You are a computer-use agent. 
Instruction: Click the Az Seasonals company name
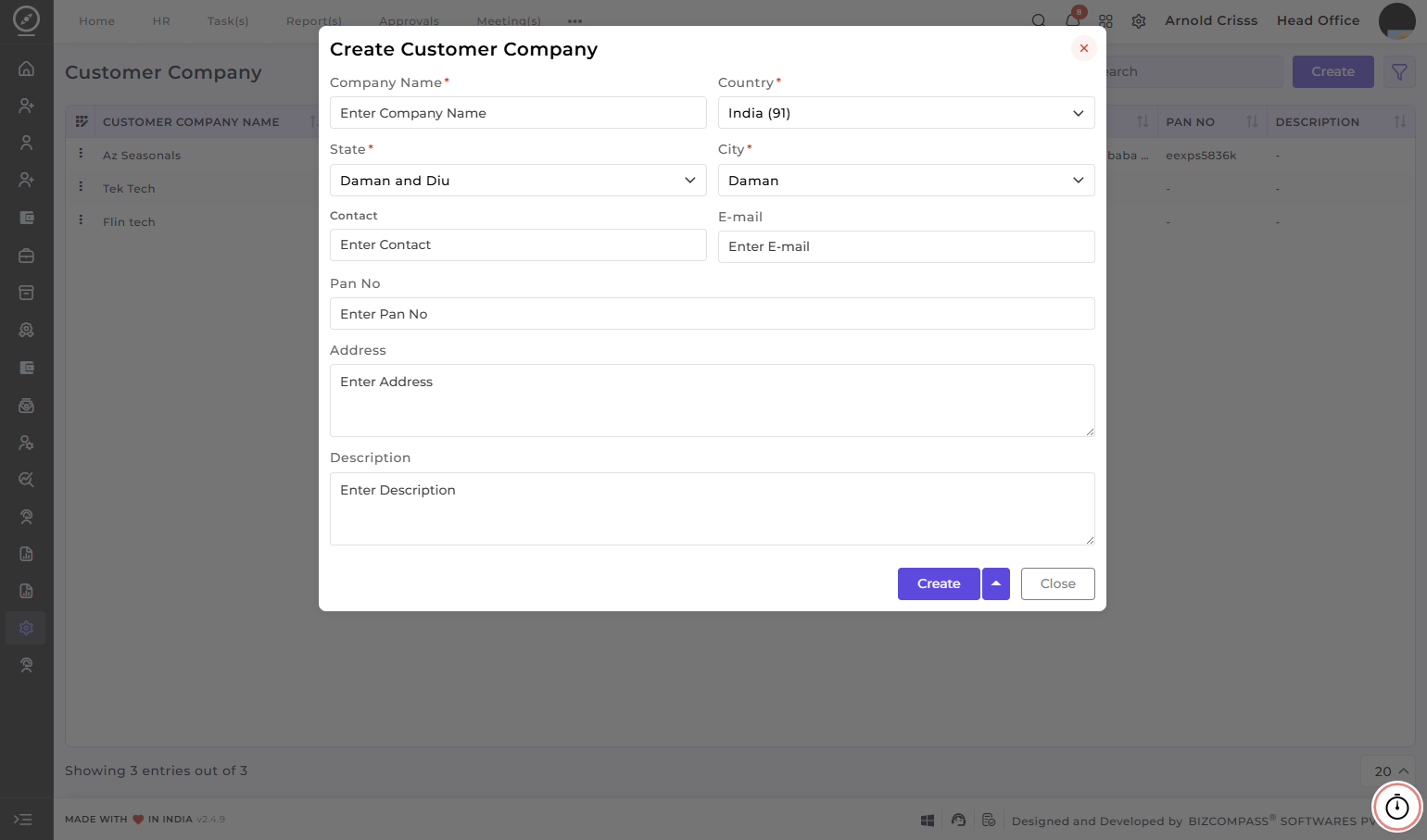(142, 156)
